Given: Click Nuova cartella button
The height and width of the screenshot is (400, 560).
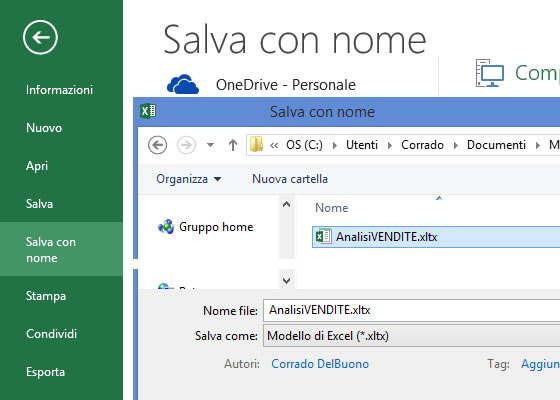Looking at the screenshot, I should point(290,179).
